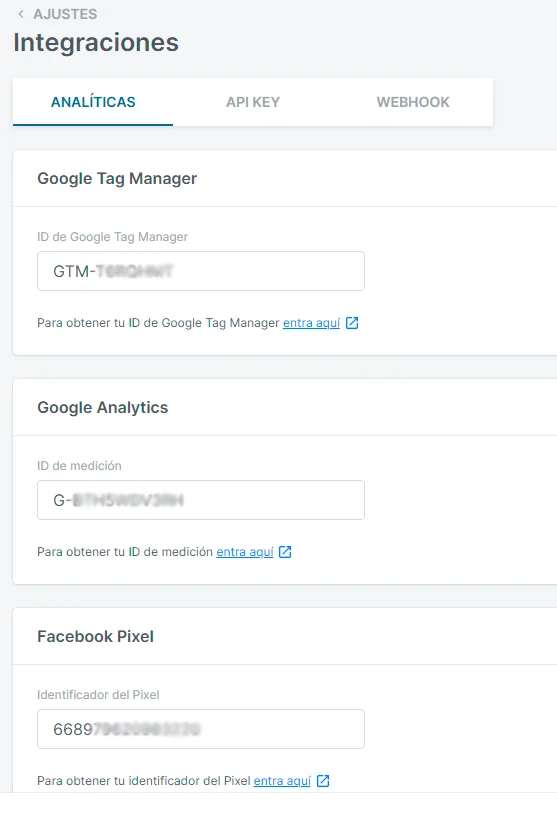Click 'entra aquí' link for Pixel identifier
The image size is (557, 815).
[x=282, y=781]
